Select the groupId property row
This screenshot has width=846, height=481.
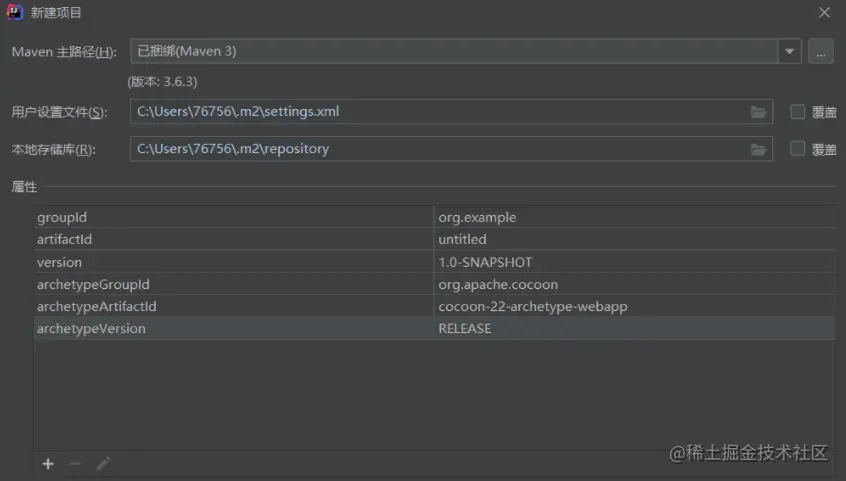[x=235, y=217]
